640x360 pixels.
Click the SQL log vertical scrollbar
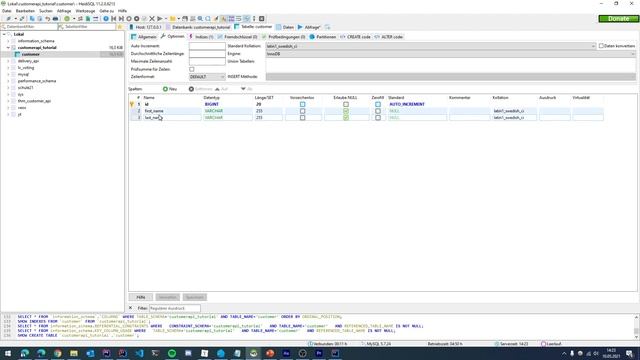636,327
